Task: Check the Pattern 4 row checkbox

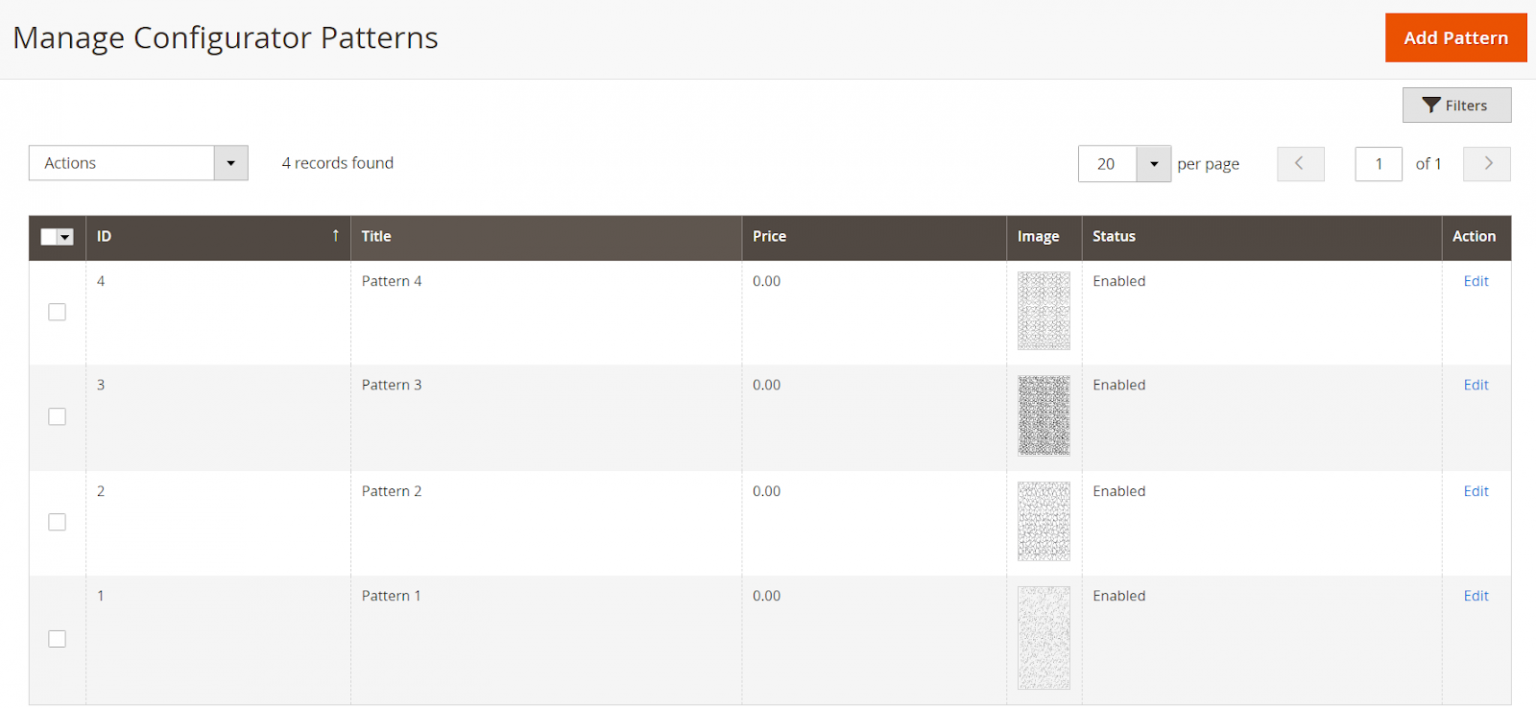Action: 57,311
